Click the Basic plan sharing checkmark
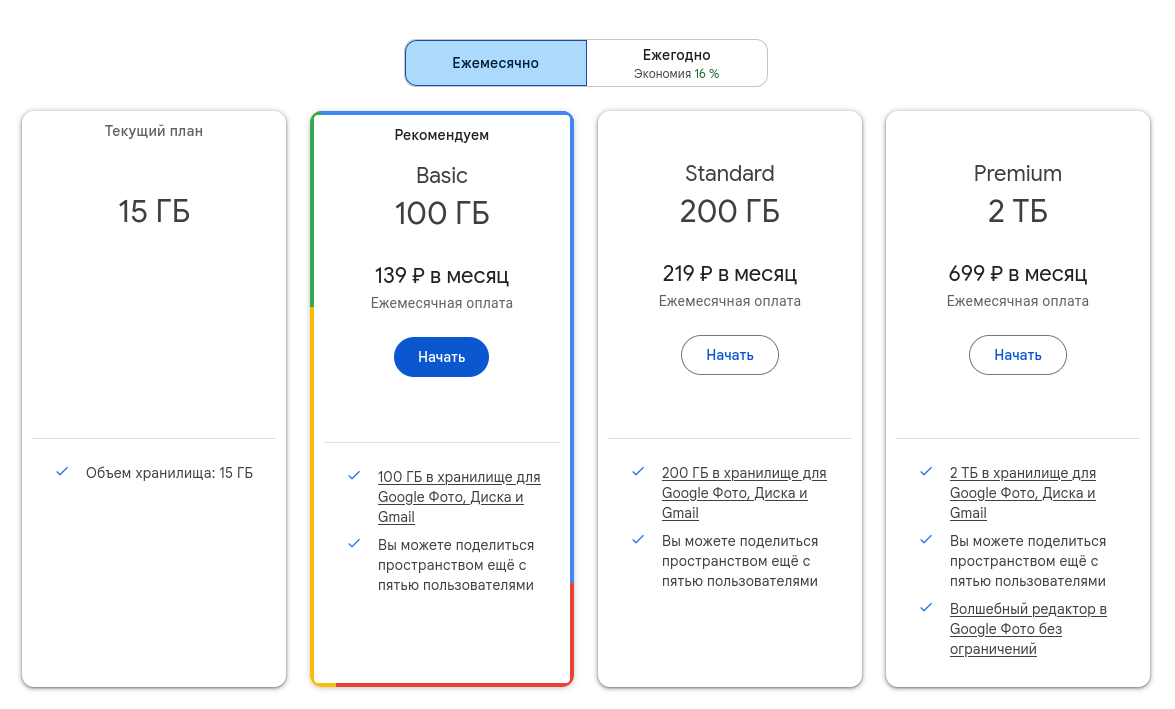 pyautogui.click(x=354, y=544)
